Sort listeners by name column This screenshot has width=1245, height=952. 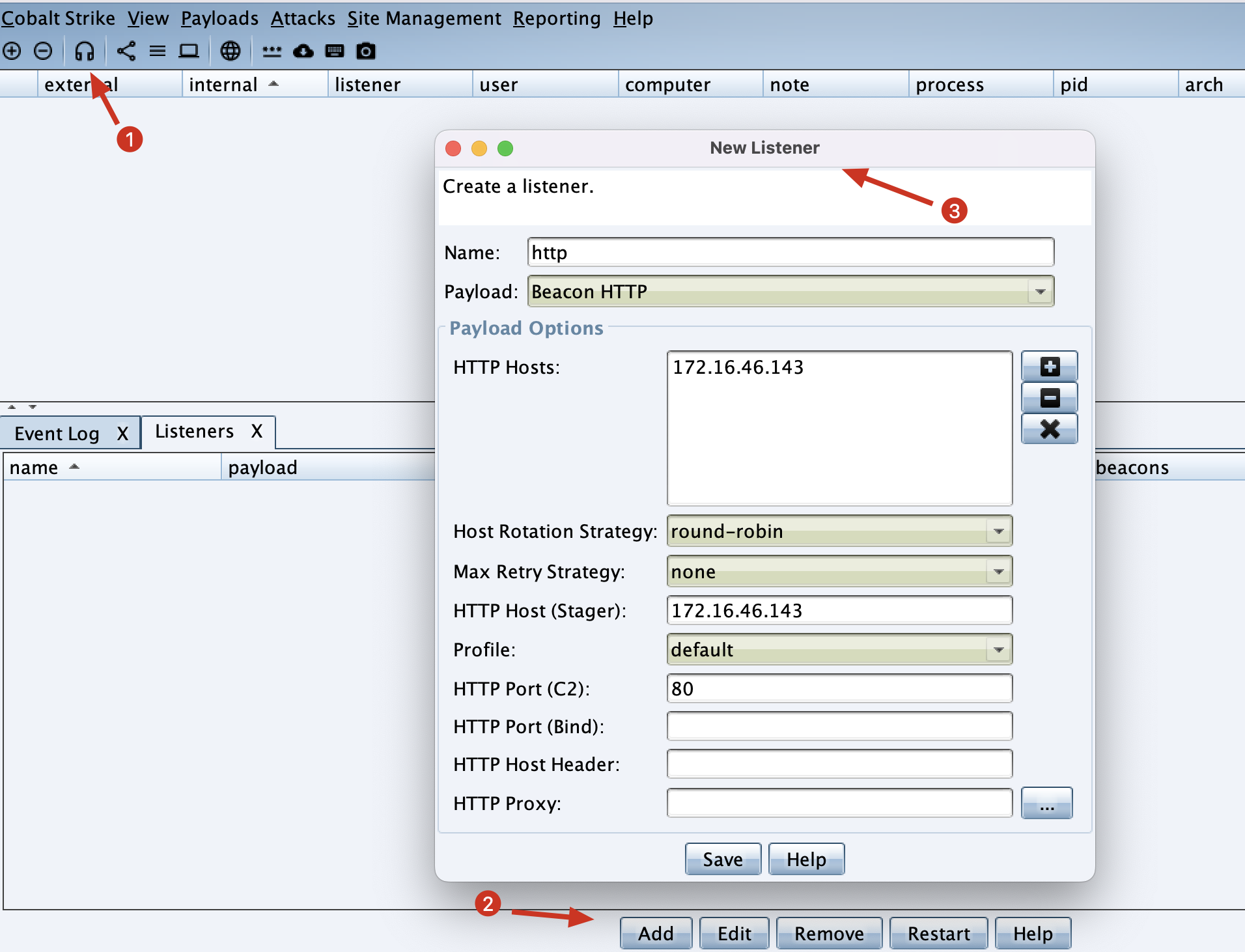(112, 468)
